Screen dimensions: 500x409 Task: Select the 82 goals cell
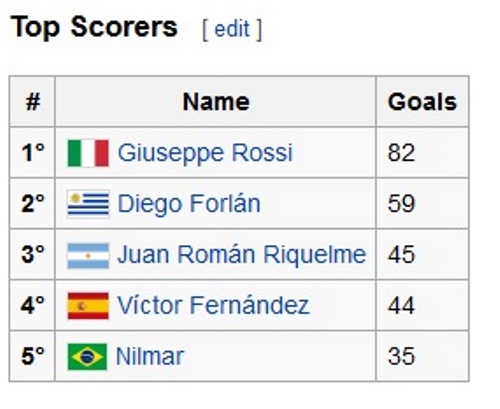click(x=422, y=153)
